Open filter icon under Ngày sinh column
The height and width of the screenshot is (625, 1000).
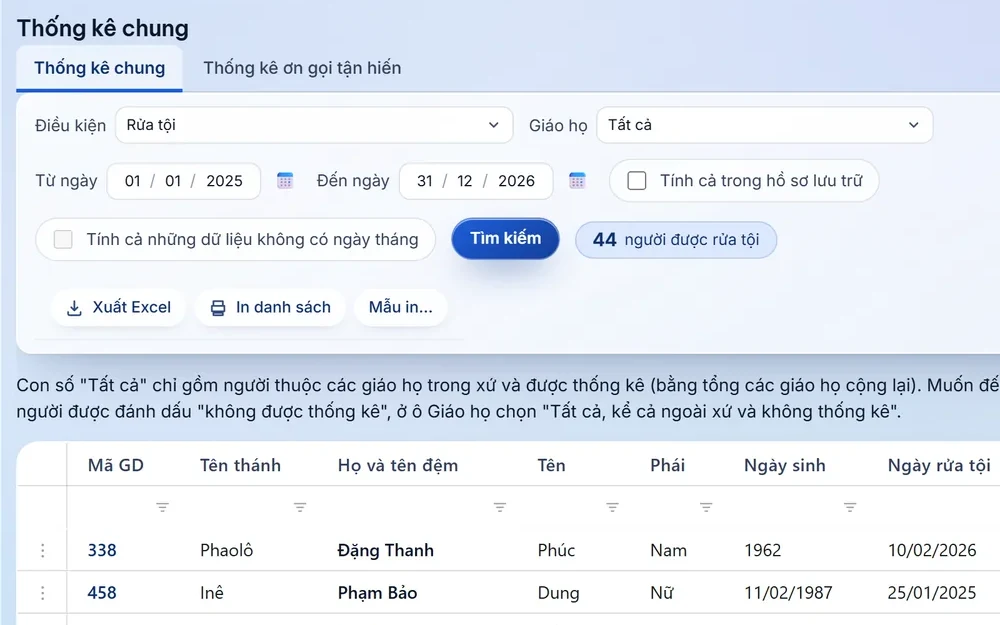(x=850, y=508)
